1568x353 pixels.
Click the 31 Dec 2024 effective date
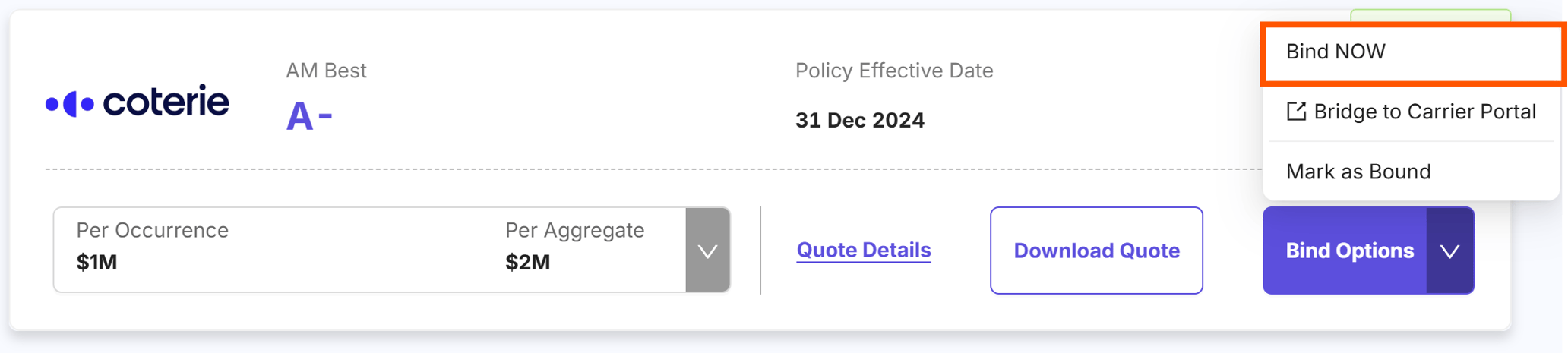click(859, 120)
